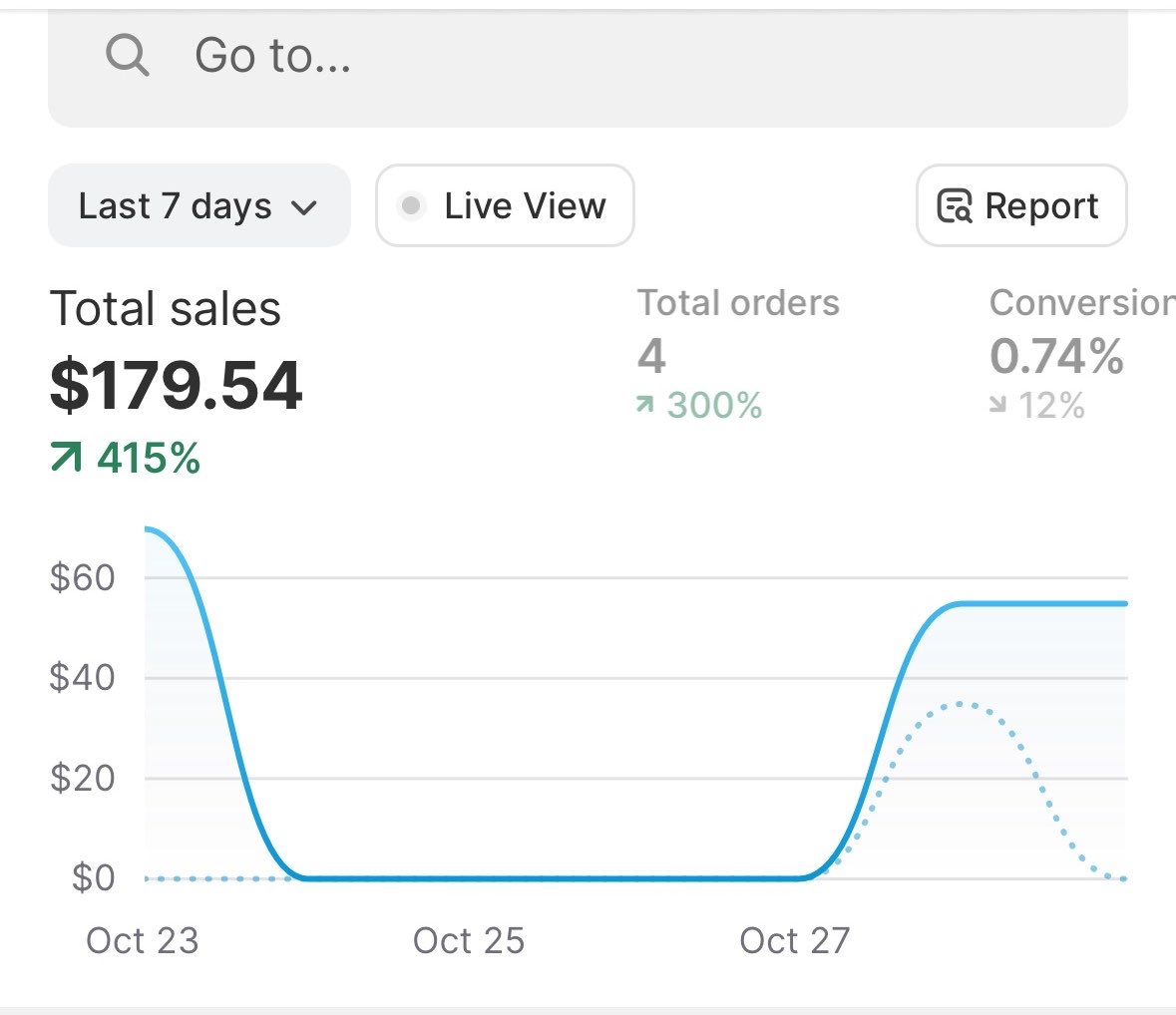Open the Report button
The width and height of the screenshot is (1176, 1015).
click(1021, 205)
